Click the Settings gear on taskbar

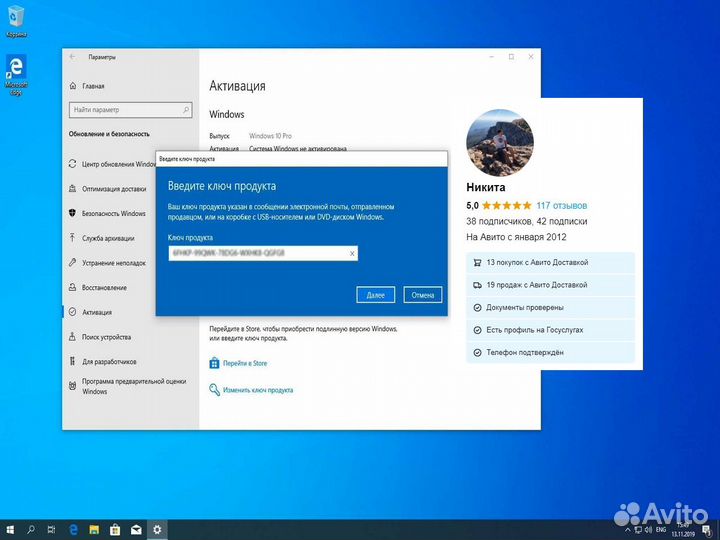(157, 530)
